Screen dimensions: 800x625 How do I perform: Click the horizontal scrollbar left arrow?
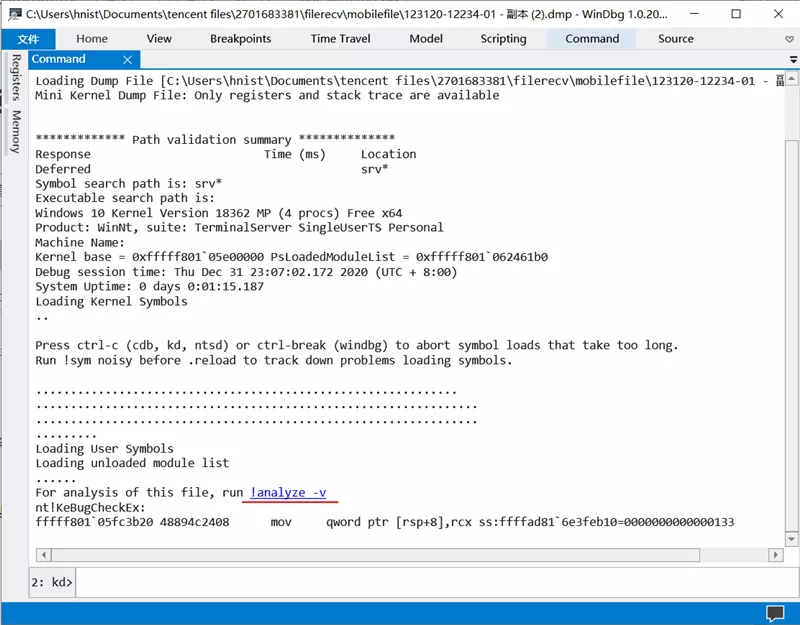coord(44,555)
